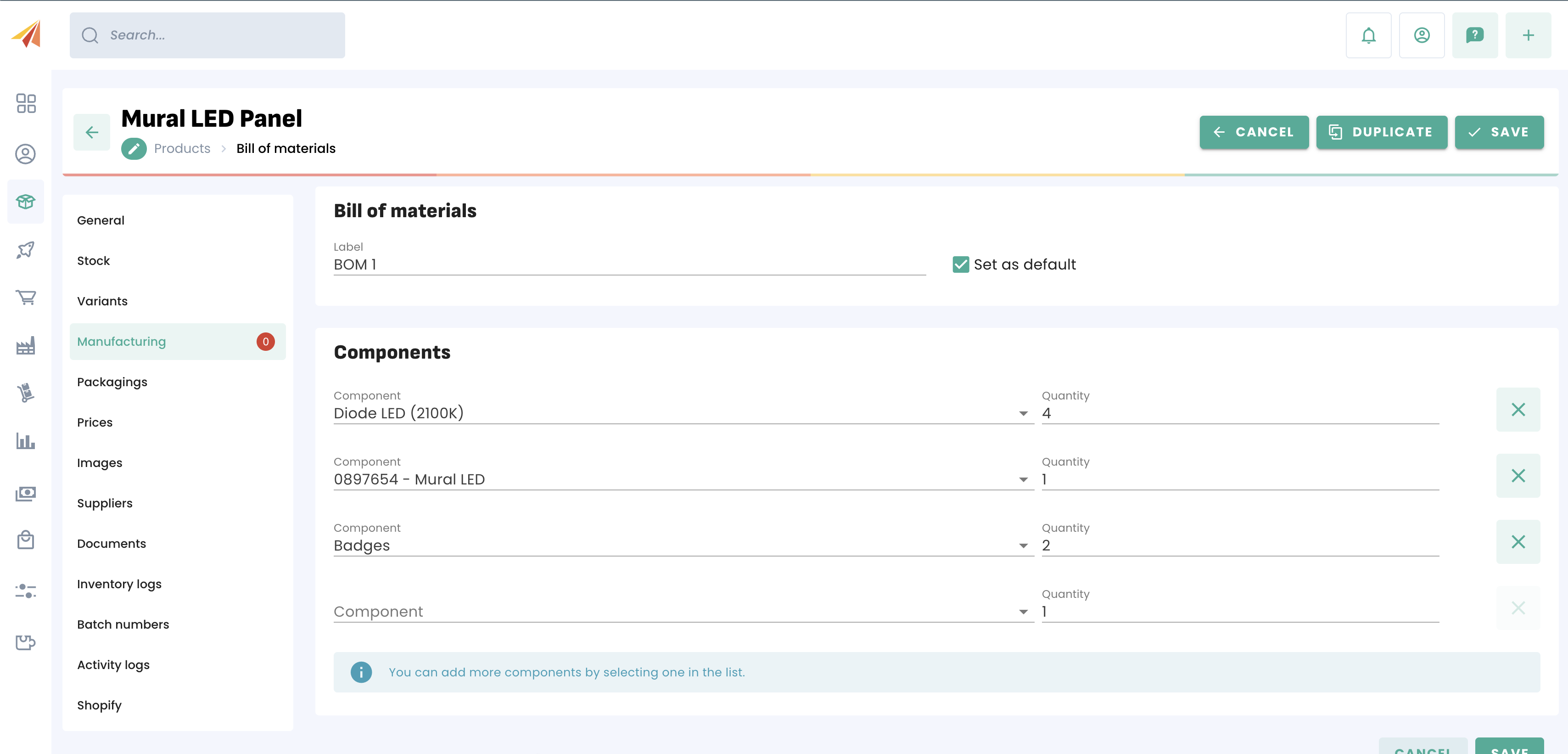1568x754 pixels.
Task: Open the shopping cart sidebar icon
Action: tap(26, 297)
